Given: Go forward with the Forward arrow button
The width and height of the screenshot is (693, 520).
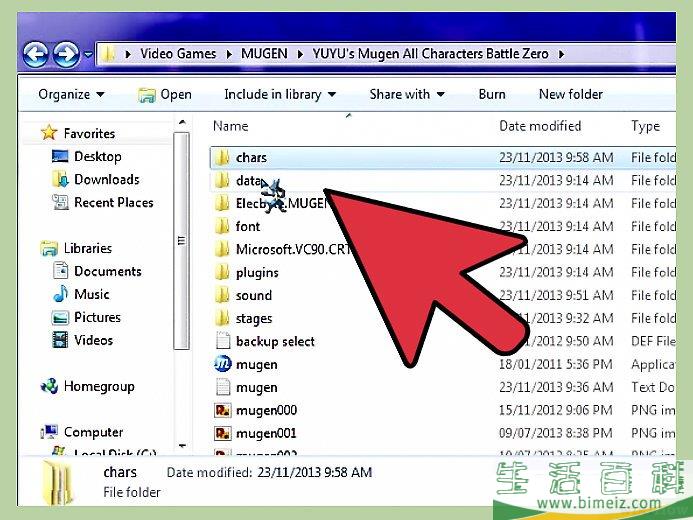Looking at the screenshot, I should tap(66, 54).
